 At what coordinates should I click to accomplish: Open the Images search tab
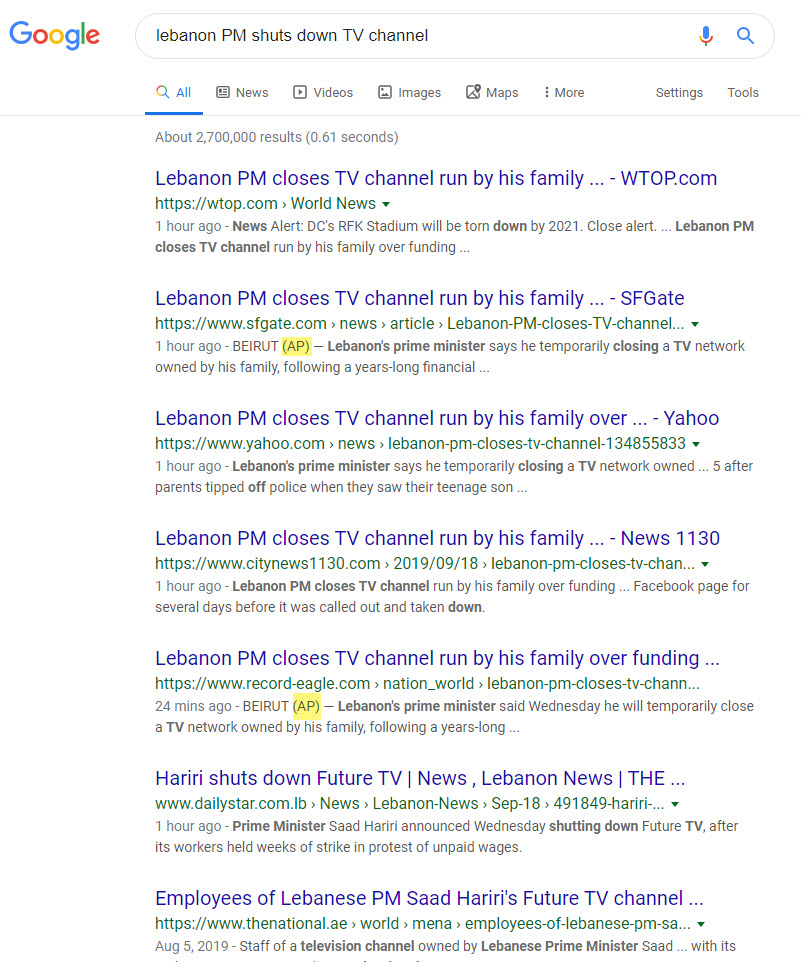409,93
